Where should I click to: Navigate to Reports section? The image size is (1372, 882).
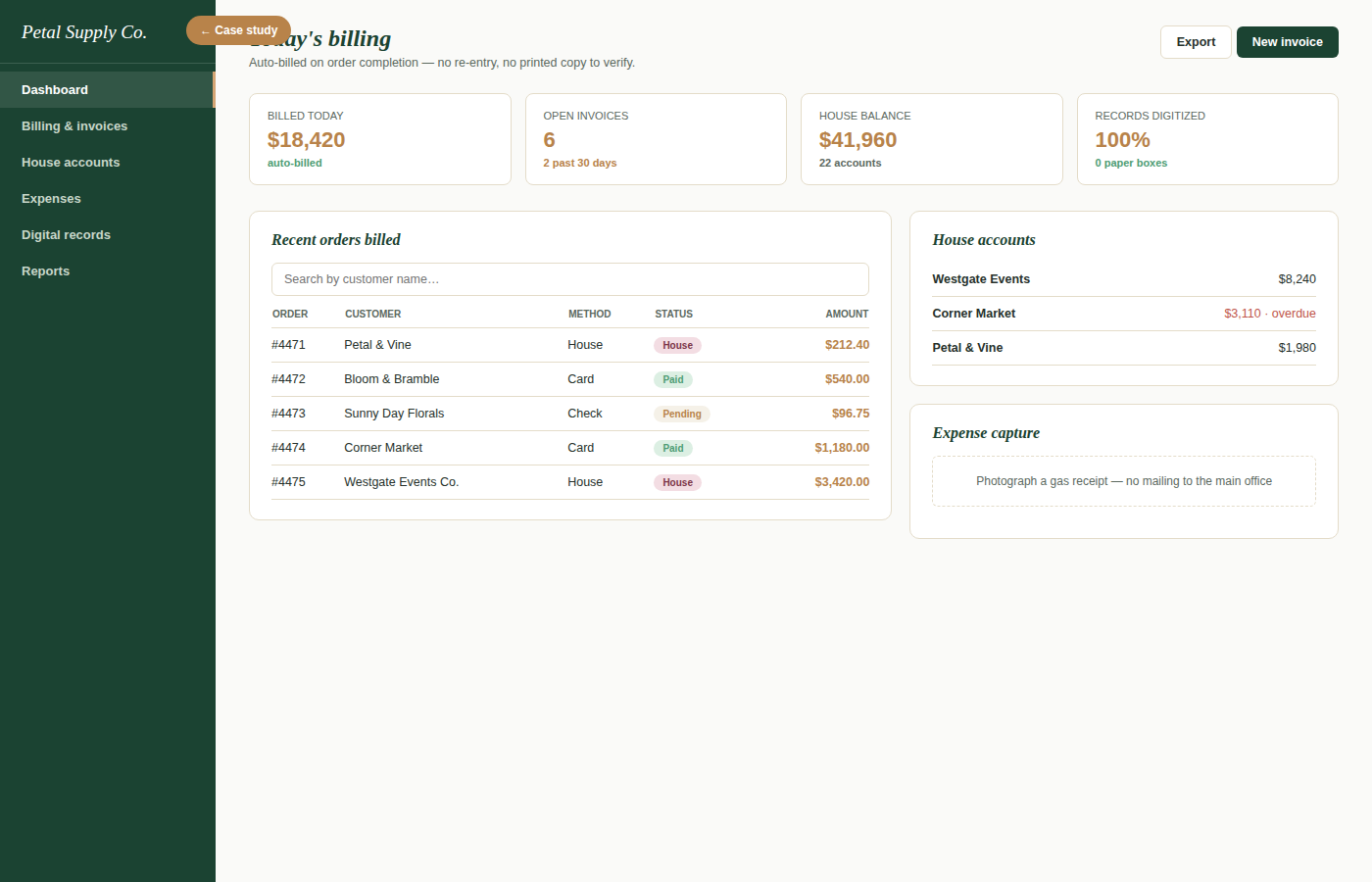point(107,270)
